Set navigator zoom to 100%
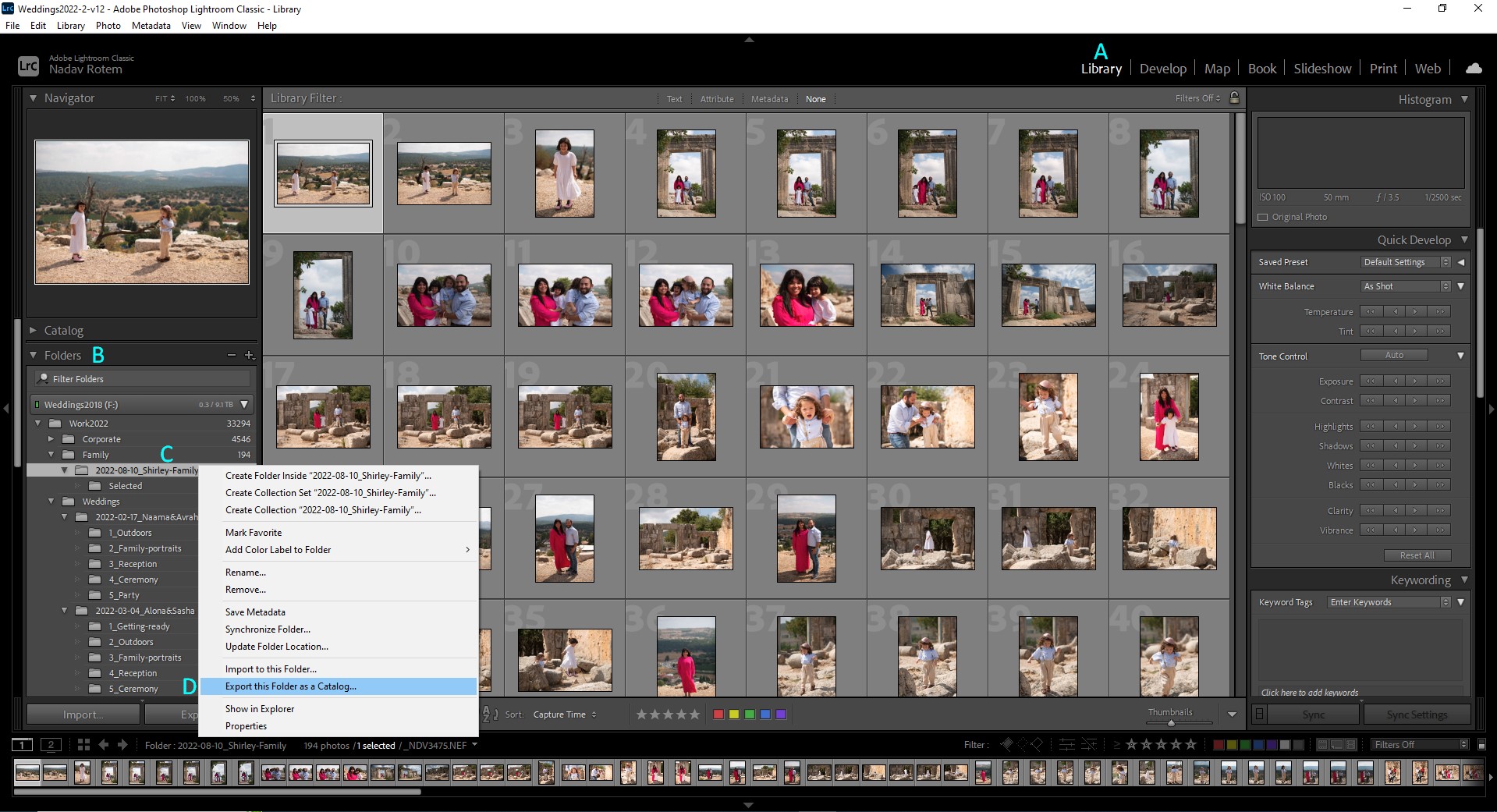 tap(195, 98)
